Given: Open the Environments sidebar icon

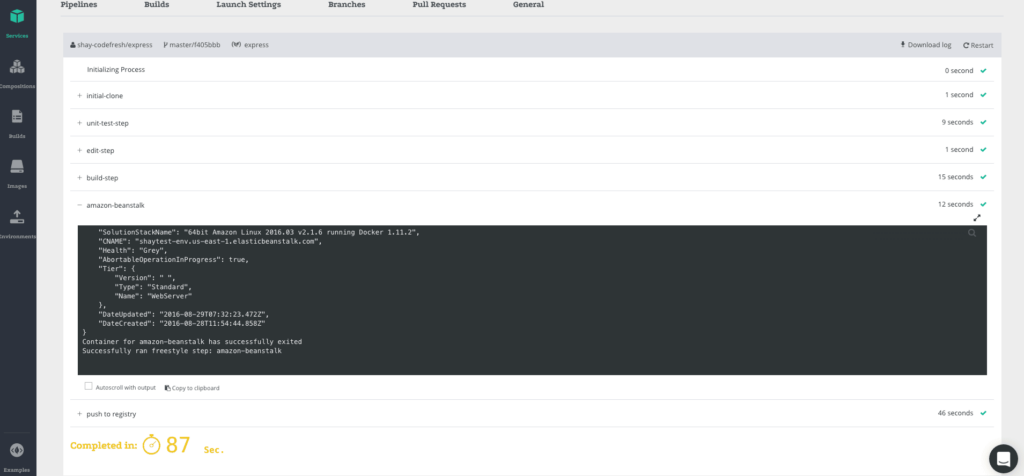Looking at the screenshot, I should point(17,218).
